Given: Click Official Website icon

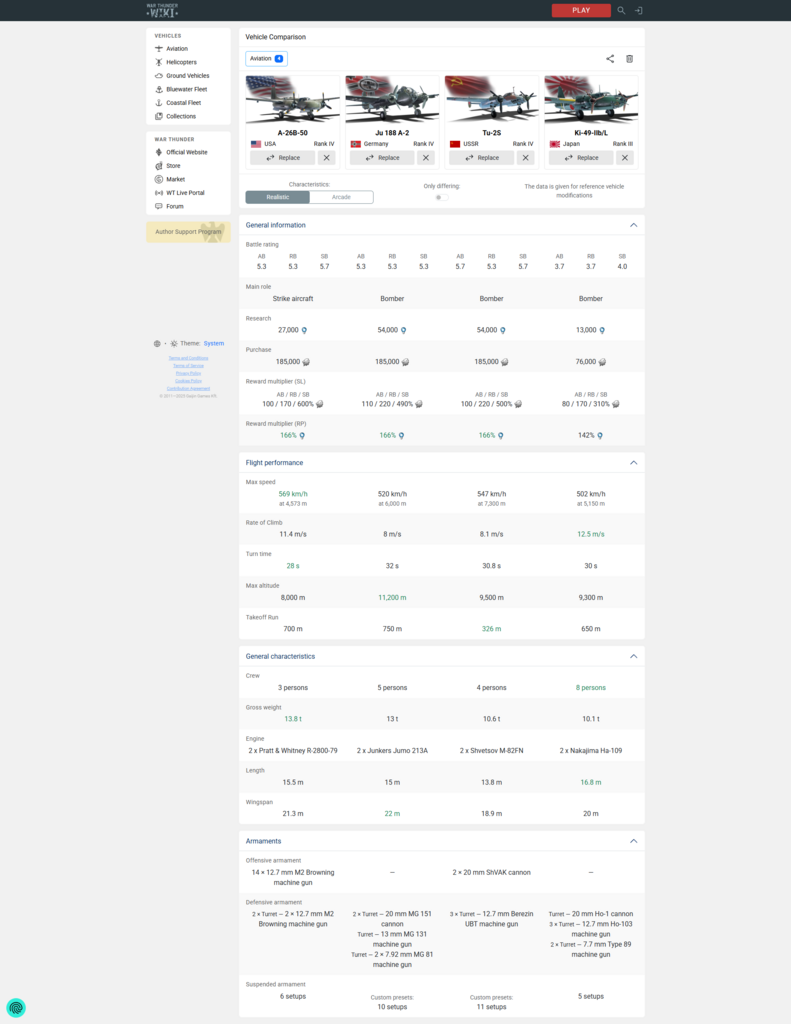Looking at the screenshot, I should point(159,152).
